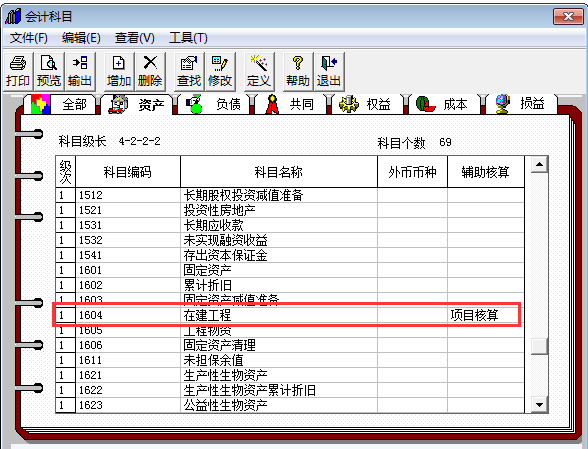588x449 pixels.
Task: Click the 输出 export toolbar icon
Action: [x=80, y=71]
